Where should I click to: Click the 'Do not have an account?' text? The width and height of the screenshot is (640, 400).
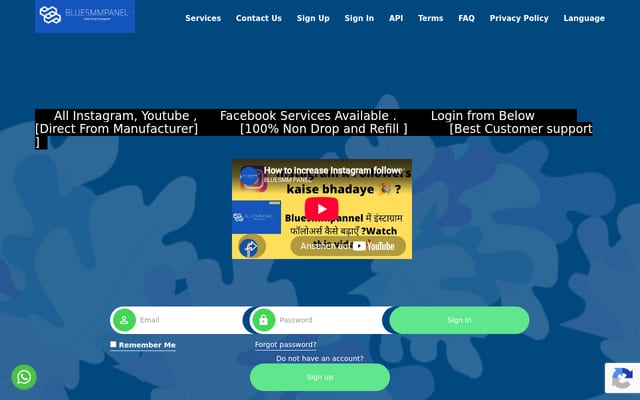(x=320, y=358)
